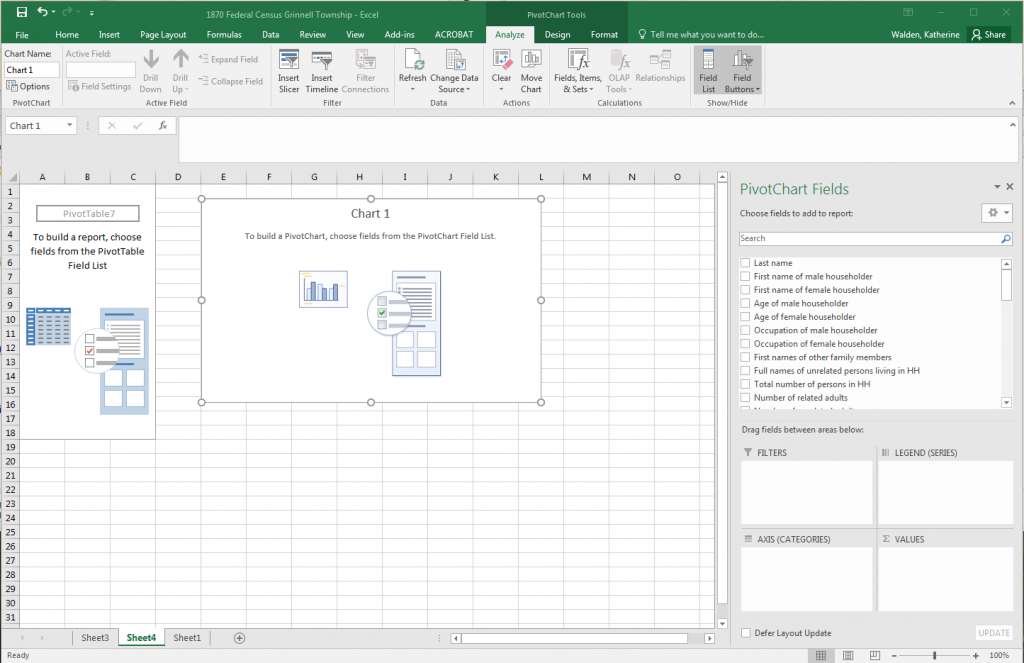Adjust the zoom level slider
The image size is (1024, 663).
click(934, 655)
